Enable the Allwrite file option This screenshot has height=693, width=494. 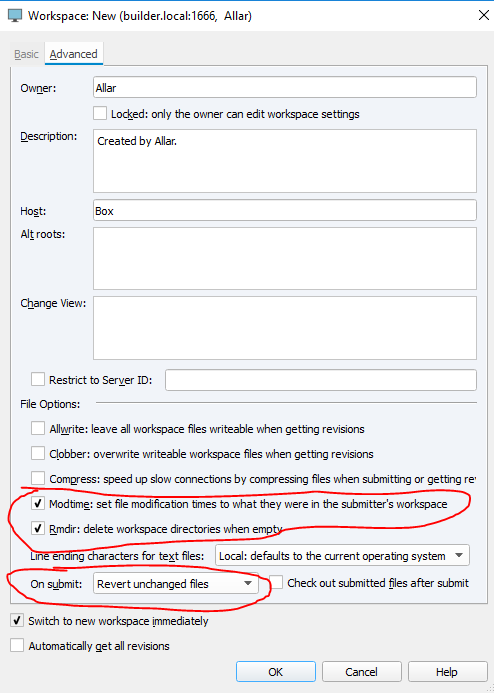[x=38, y=428]
